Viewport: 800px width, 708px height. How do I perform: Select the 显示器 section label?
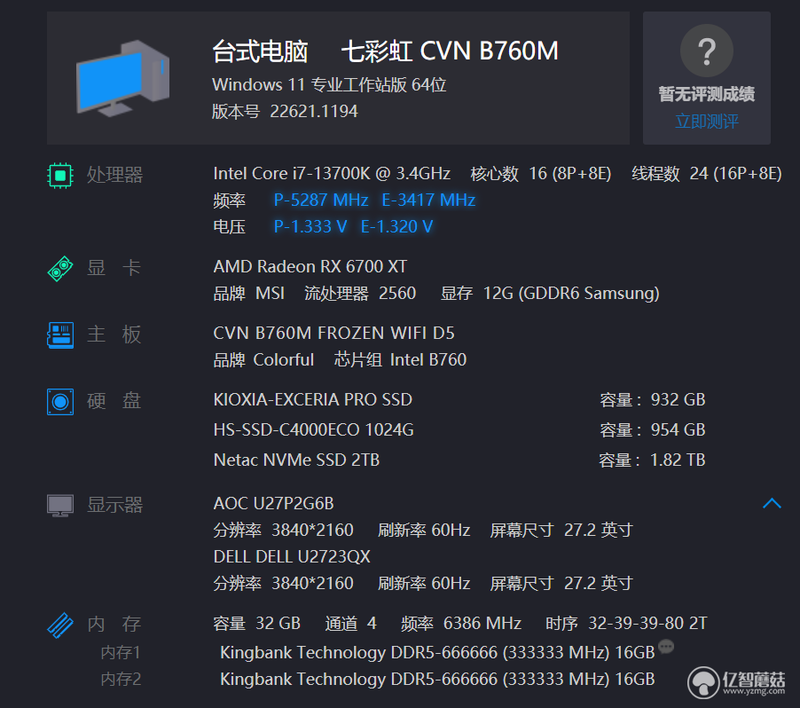tap(115, 505)
